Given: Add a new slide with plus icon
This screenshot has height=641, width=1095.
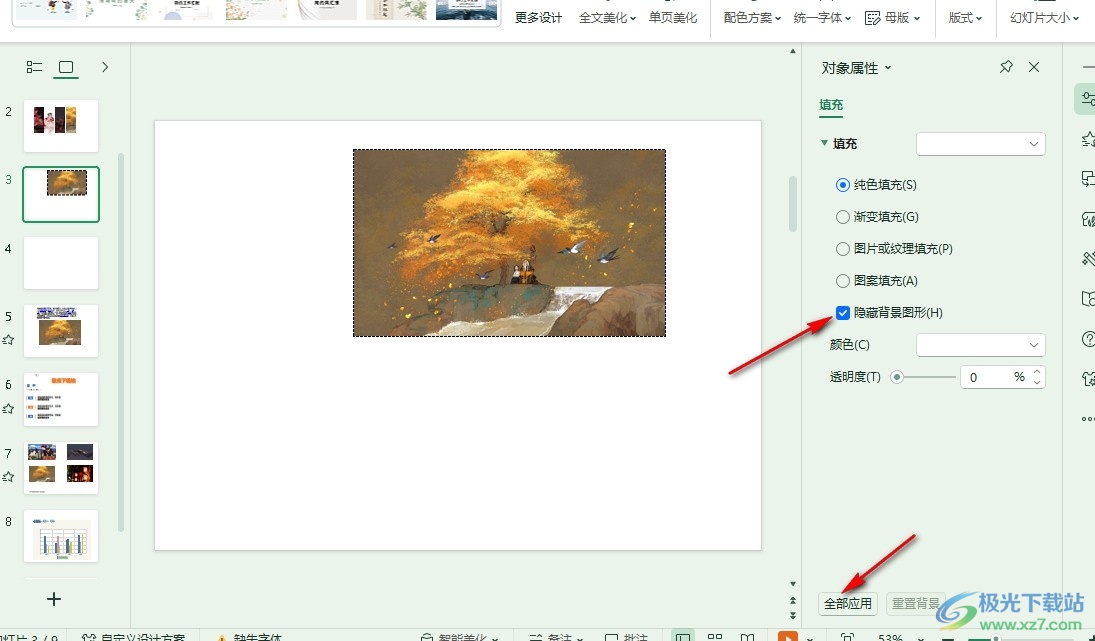Looking at the screenshot, I should pos(54,599).
